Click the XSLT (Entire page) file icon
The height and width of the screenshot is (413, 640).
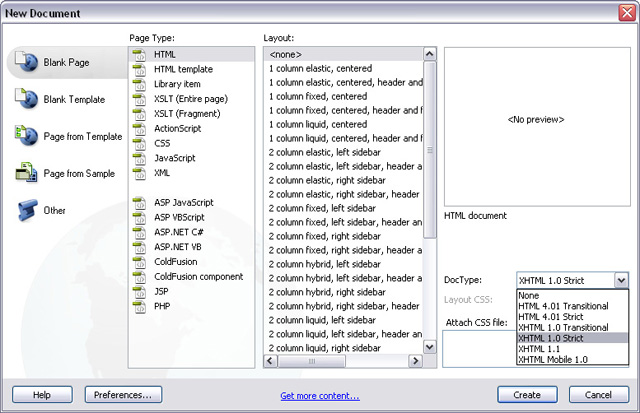coord(140,99)
